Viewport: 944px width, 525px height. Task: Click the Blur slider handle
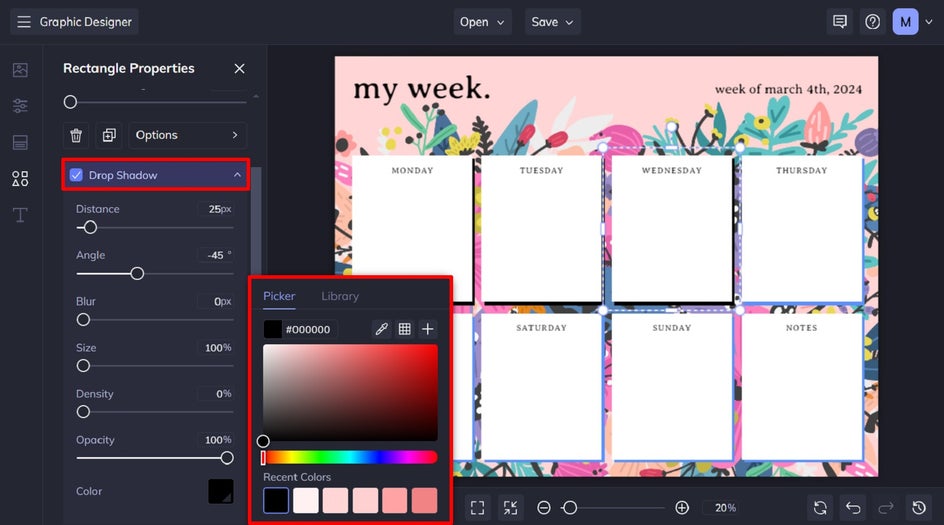pyautogui.click(x=83, y=320)
